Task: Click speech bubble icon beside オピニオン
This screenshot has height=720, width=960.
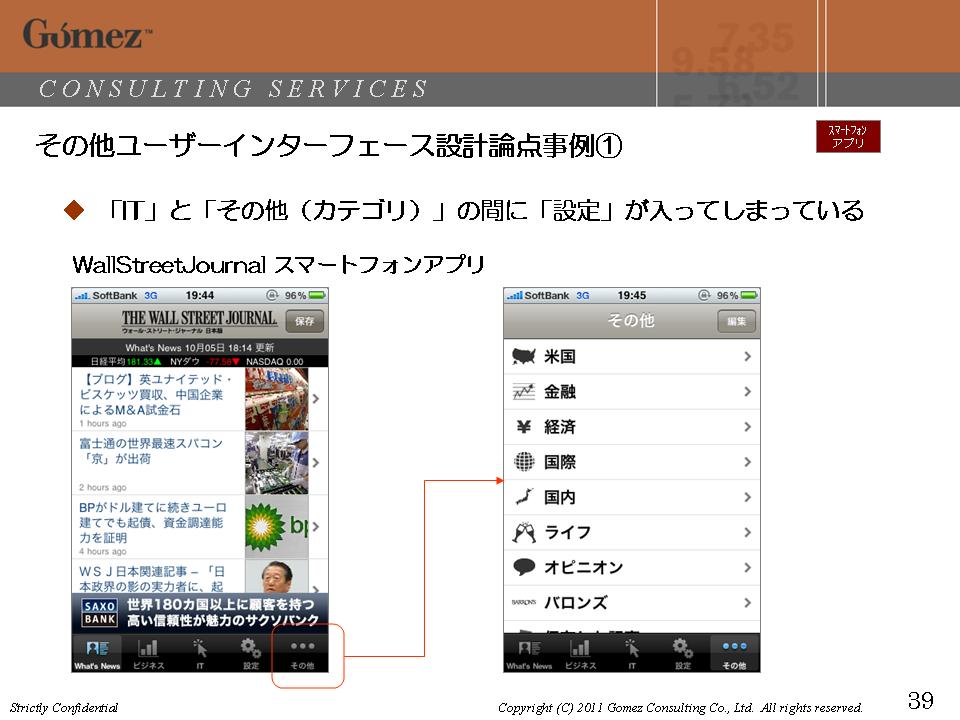Action: click(x=523, y=568)
